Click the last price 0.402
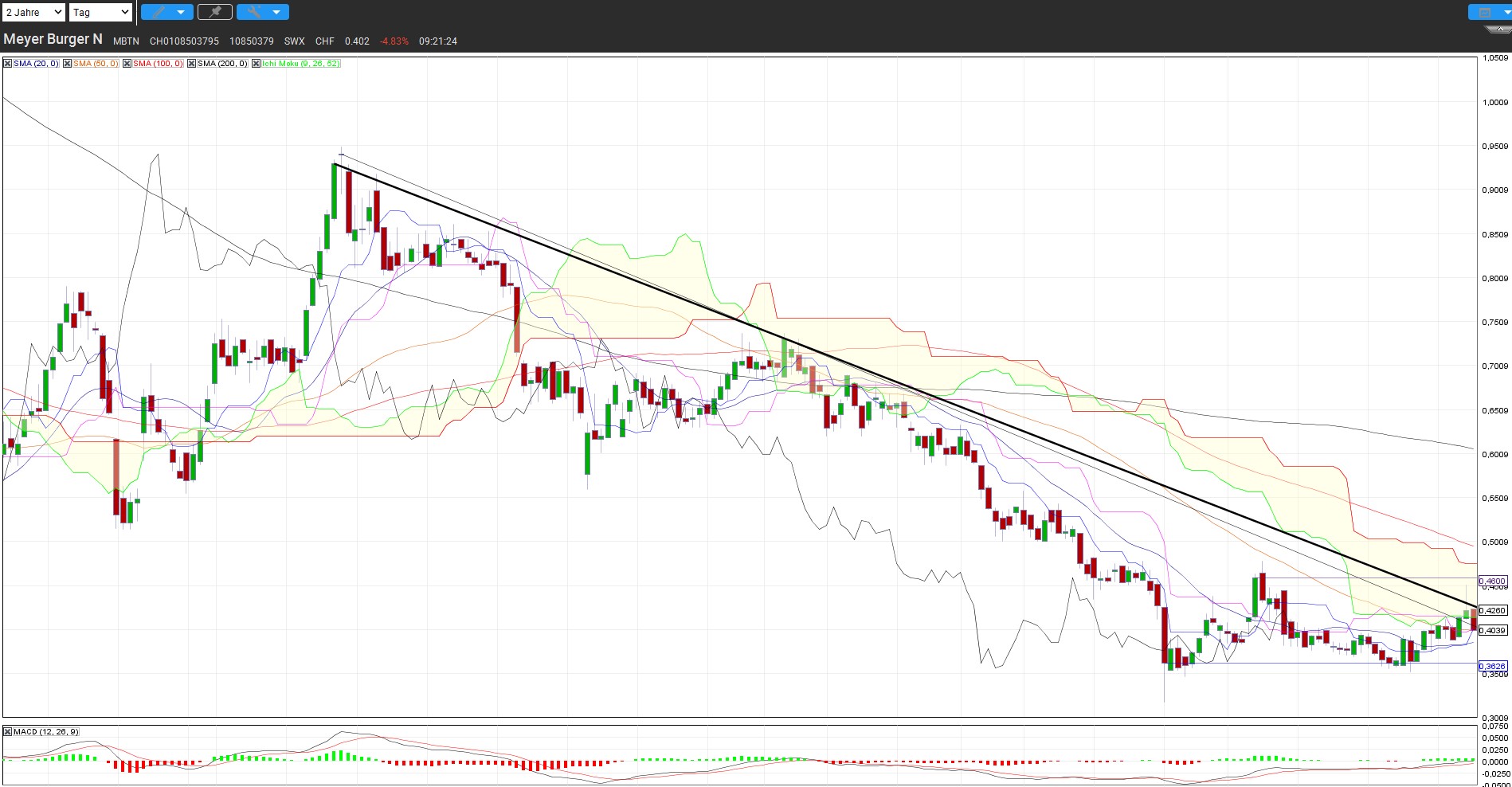Image resolution: width=1512 pixels, height=787 pixels. coord(357,41)
